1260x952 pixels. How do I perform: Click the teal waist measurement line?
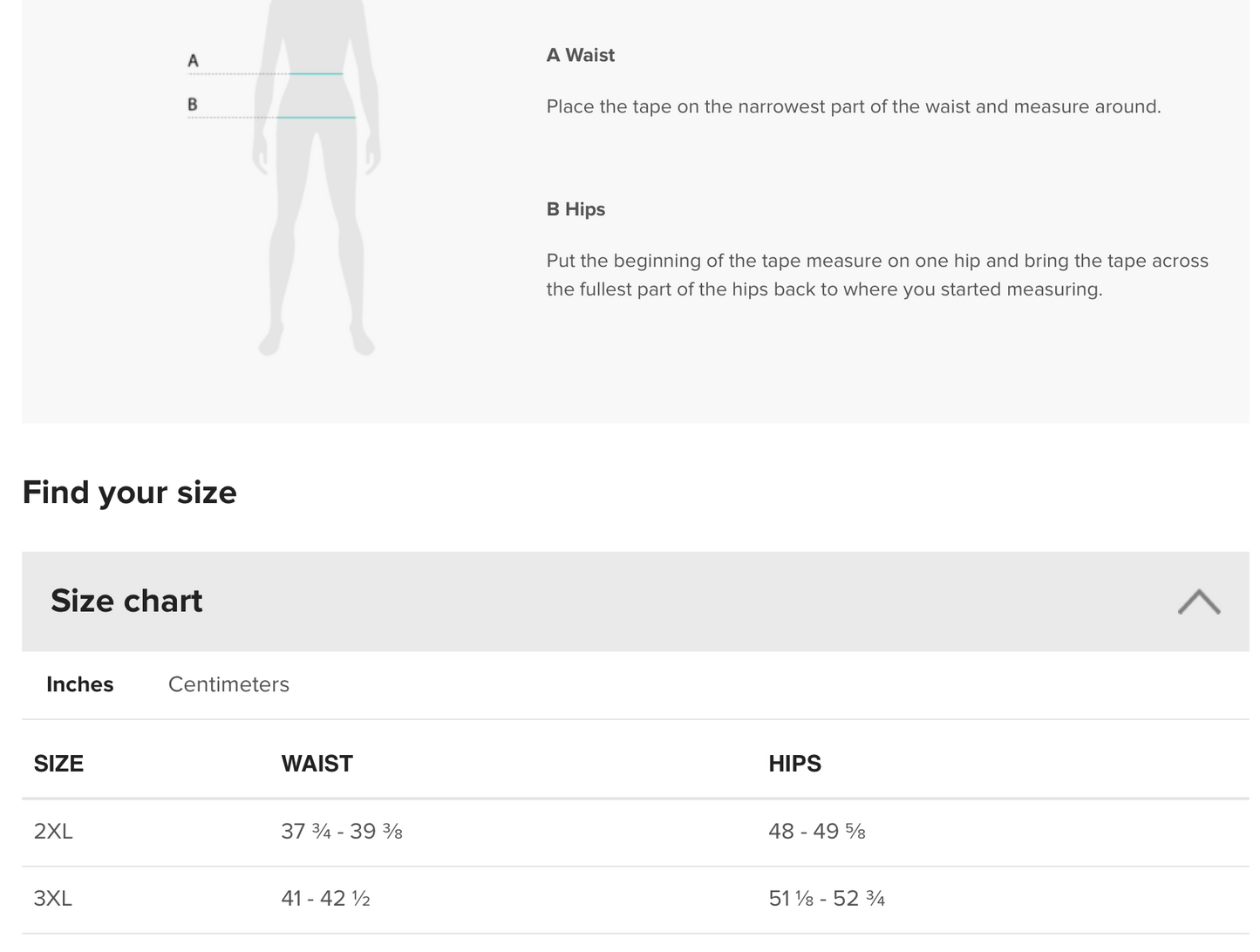(x=316, y=74)
